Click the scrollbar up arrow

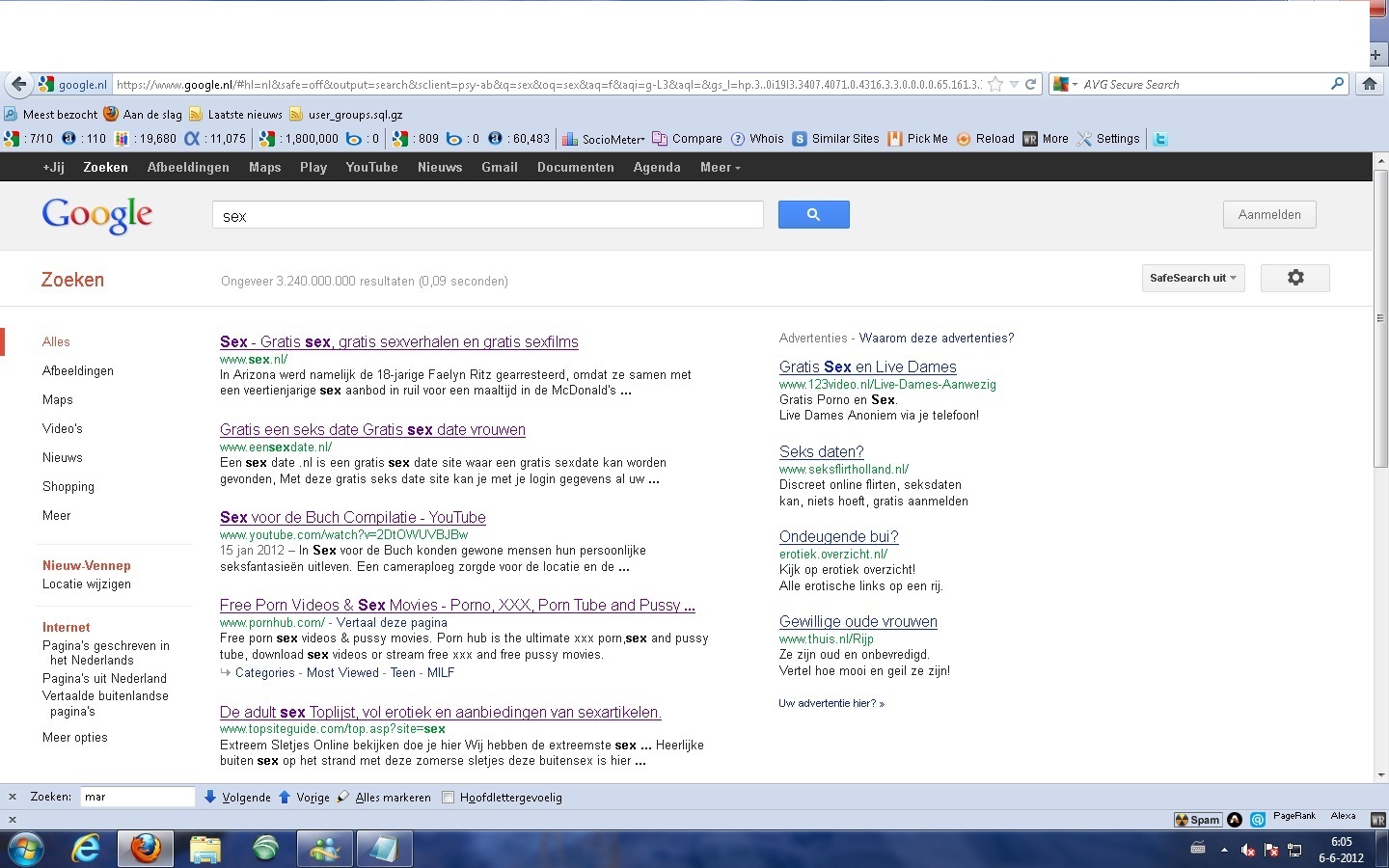tap(1380, 161)
